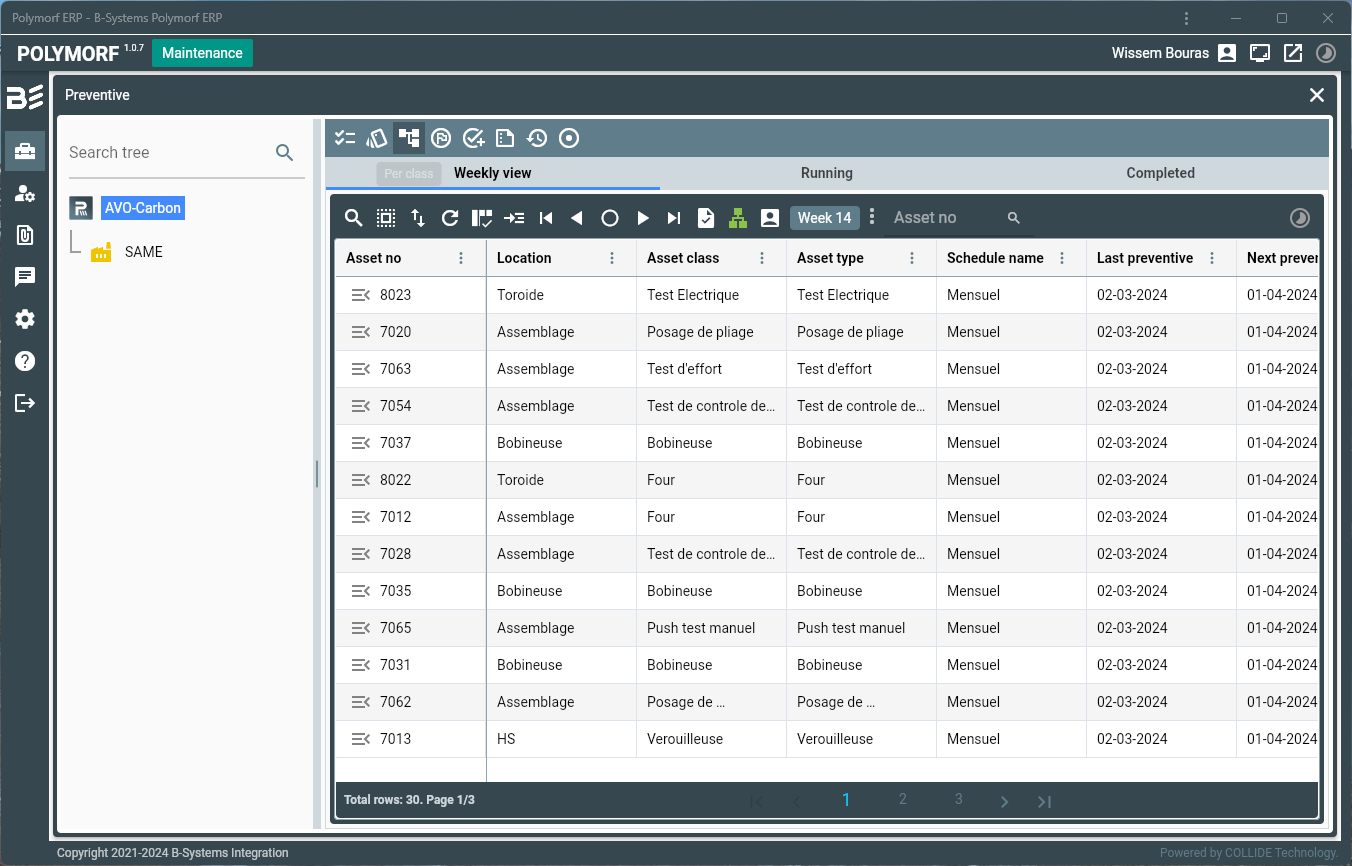Switch to the Completed tab
The height and width of the screenshot is (866, 1352).
(1160, 173)
